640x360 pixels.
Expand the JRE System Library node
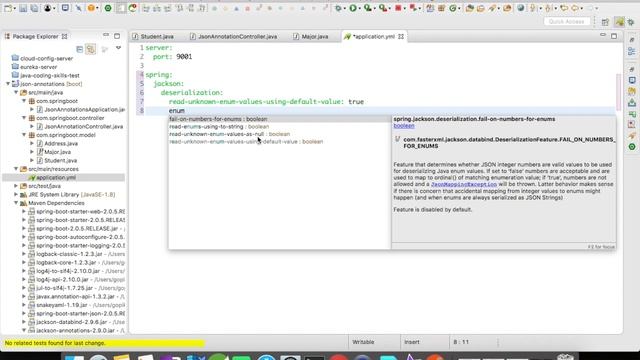16,194
